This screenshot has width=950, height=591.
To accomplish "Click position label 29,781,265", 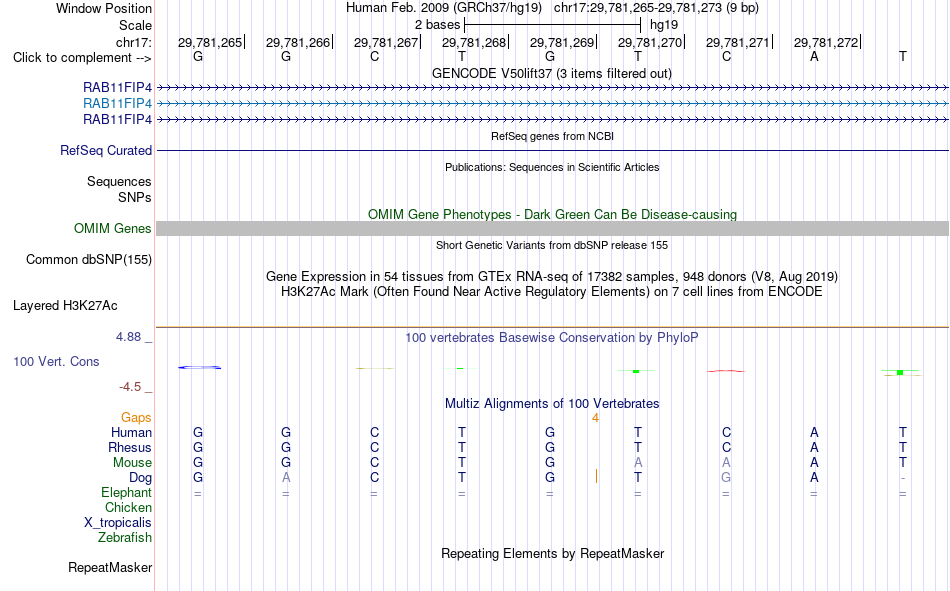I will [x=210, y=42].
